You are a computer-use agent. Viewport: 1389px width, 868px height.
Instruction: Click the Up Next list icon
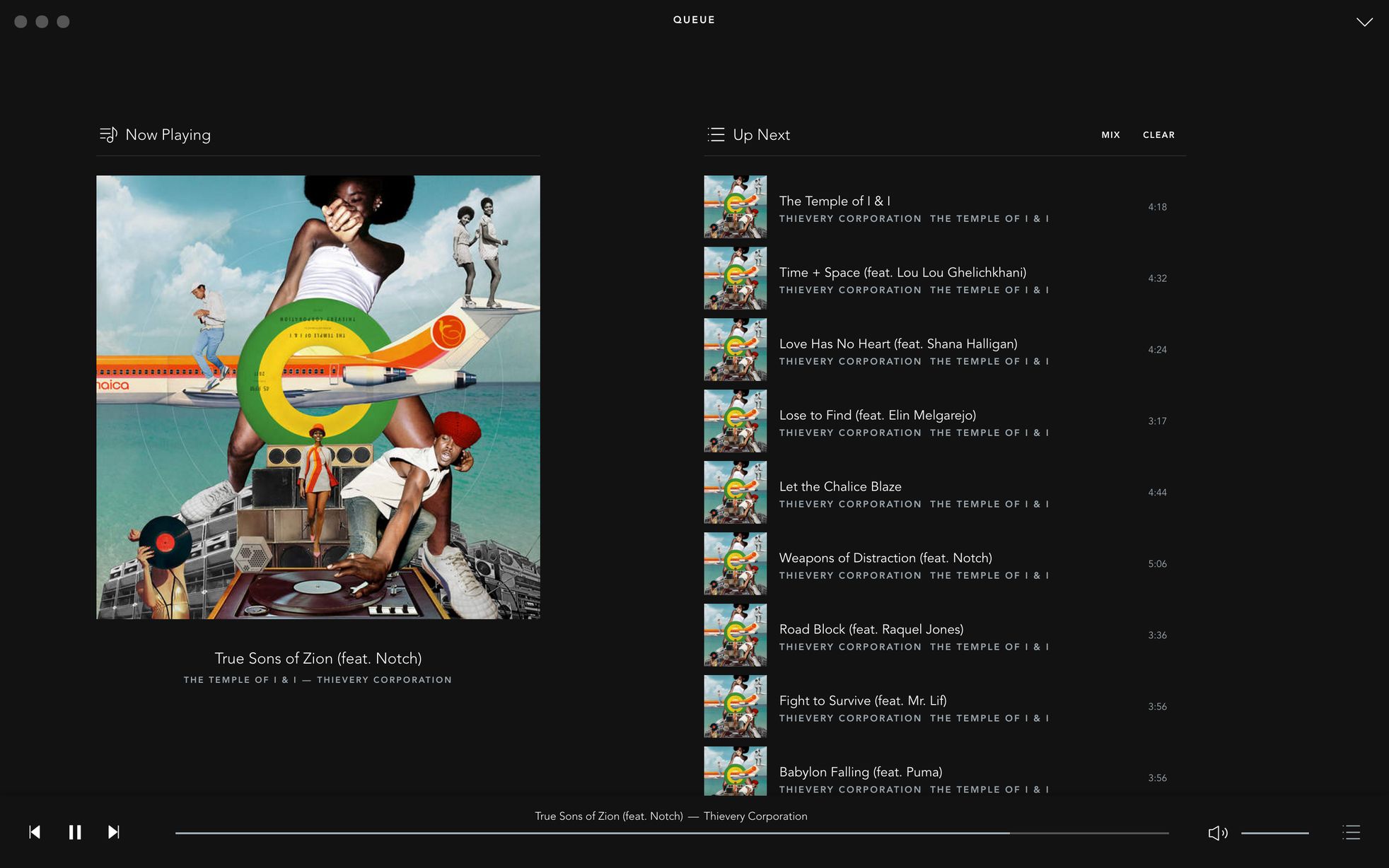click(x=716, y=134)
